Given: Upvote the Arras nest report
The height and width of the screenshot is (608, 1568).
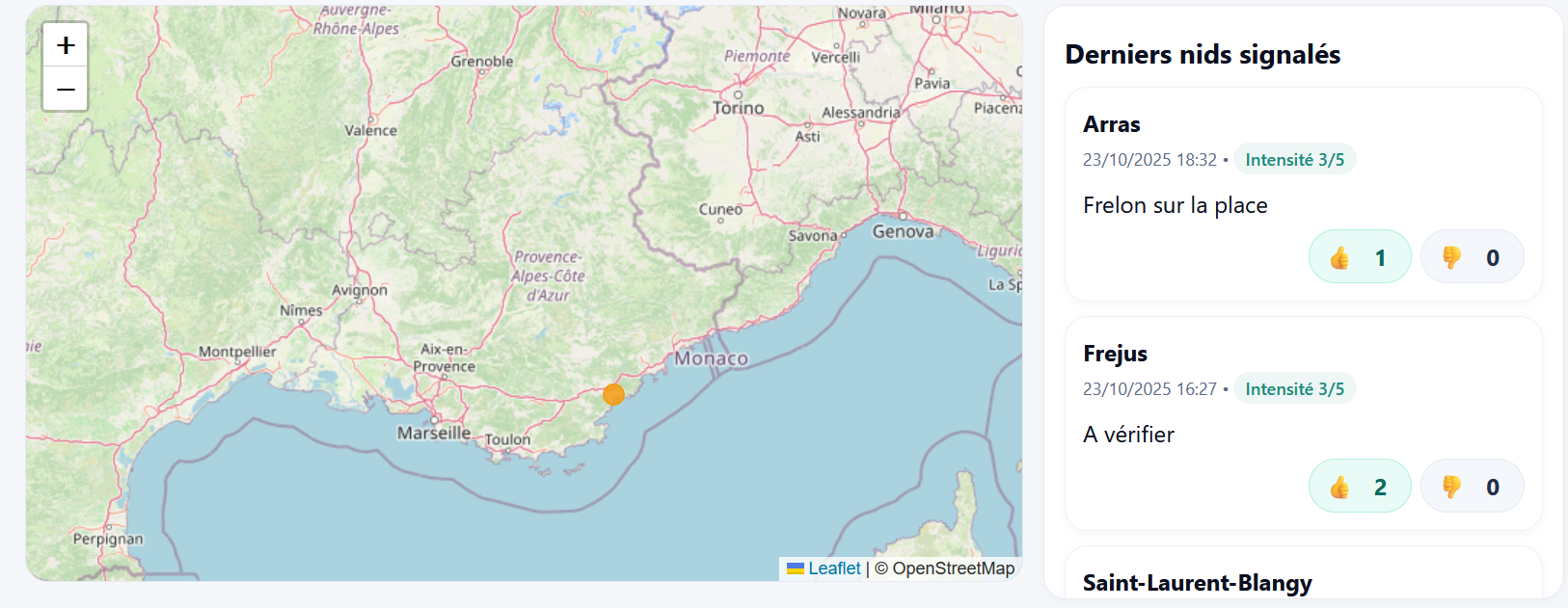Looking at the screenshot, I should coord(1359,257).
